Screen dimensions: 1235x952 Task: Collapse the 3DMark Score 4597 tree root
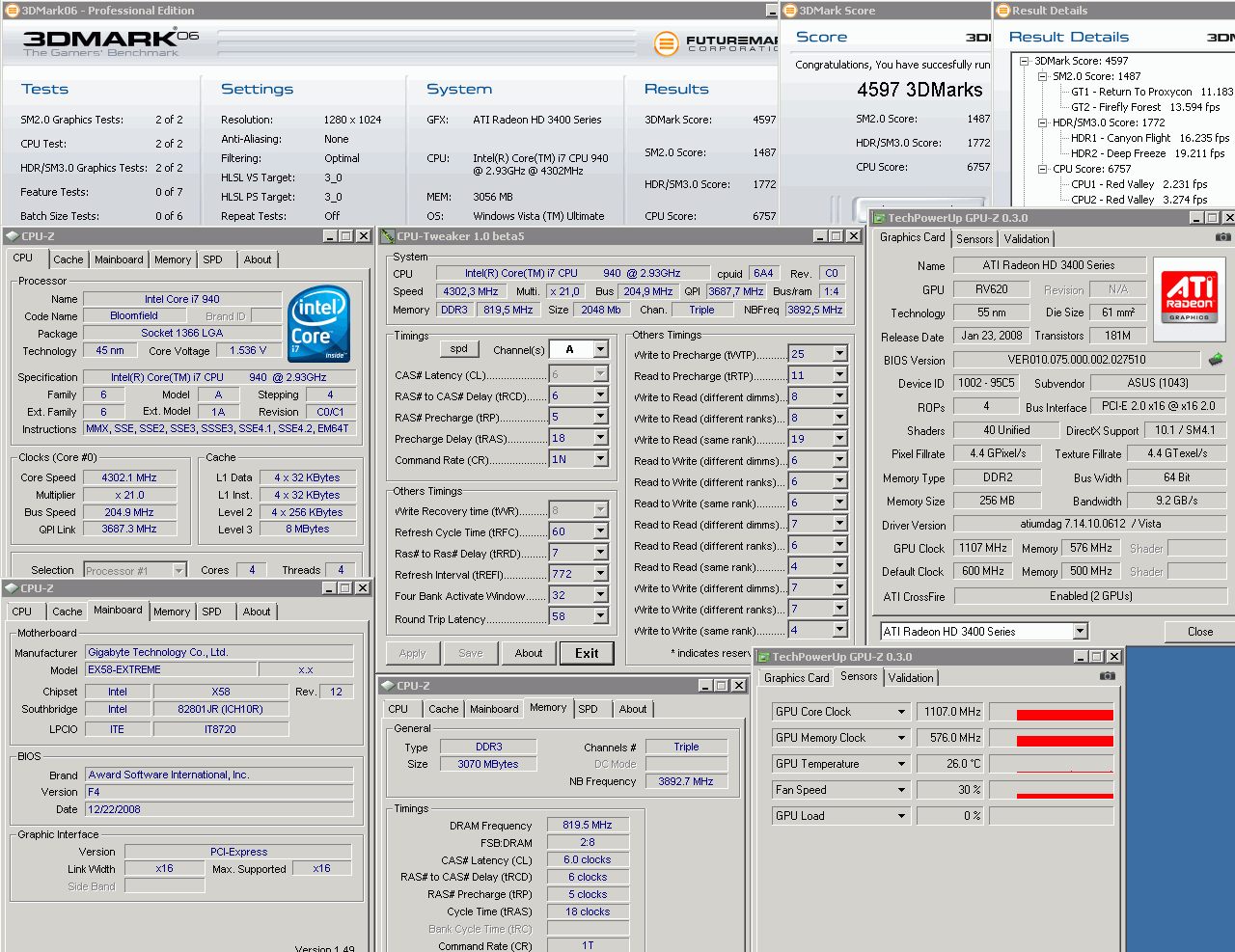pyautogui.click(x=1026, y=61)
